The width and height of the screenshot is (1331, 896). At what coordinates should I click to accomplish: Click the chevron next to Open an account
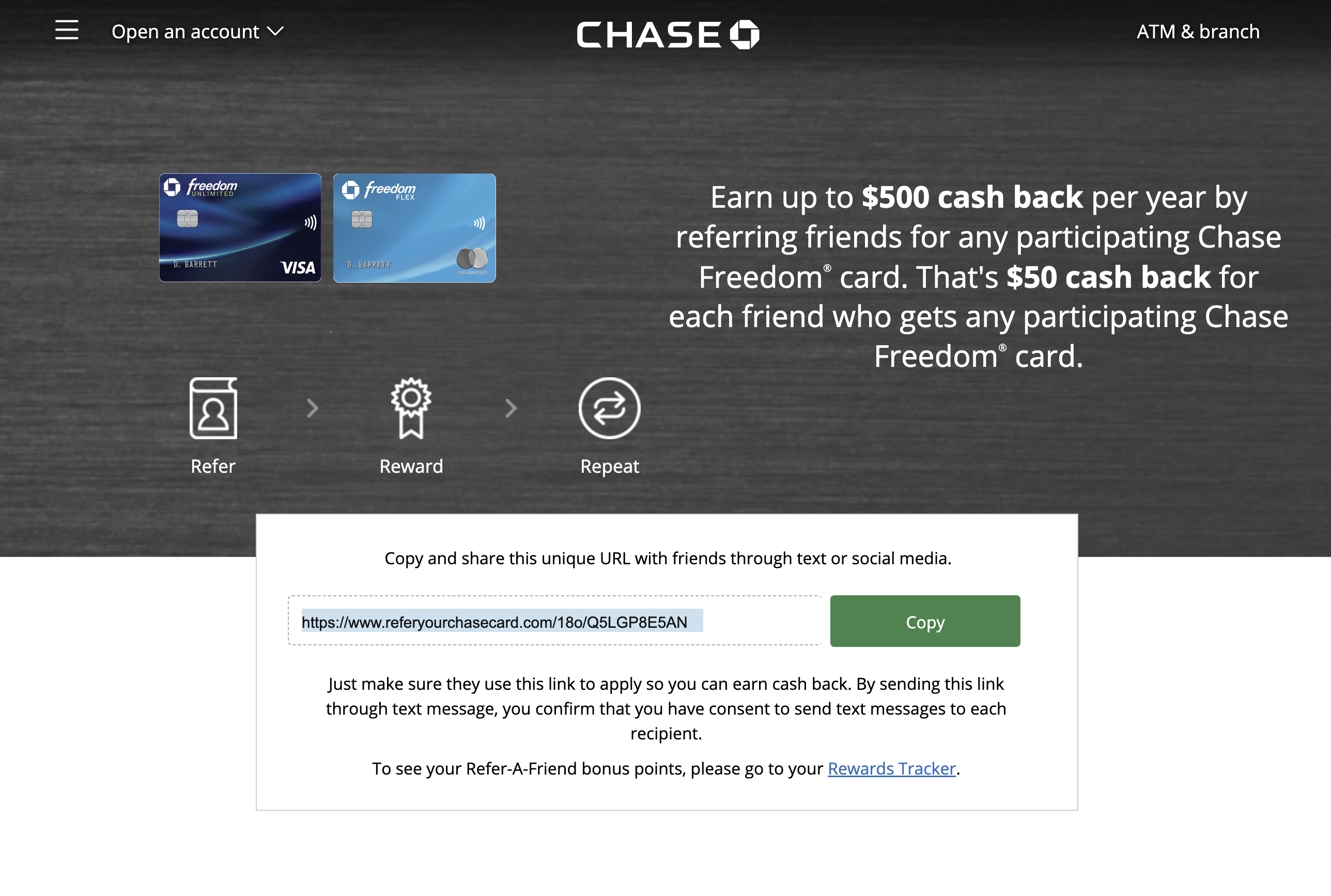point(276,32)
